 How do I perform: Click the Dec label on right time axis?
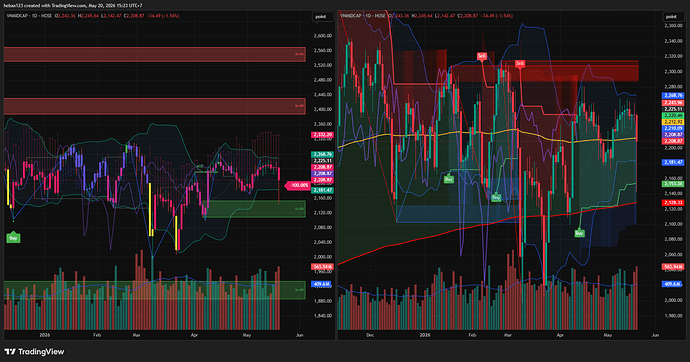click(x=370, y=335)
